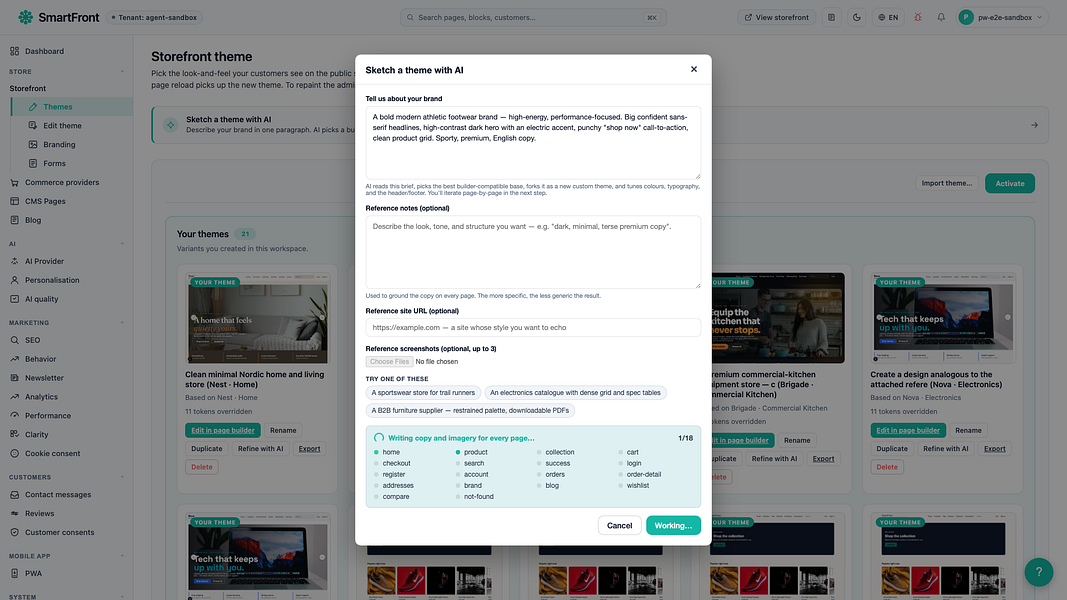Viewport: 1067px width, 600px height.
Task: Select the Themes pencil icon
Action: 33,107
